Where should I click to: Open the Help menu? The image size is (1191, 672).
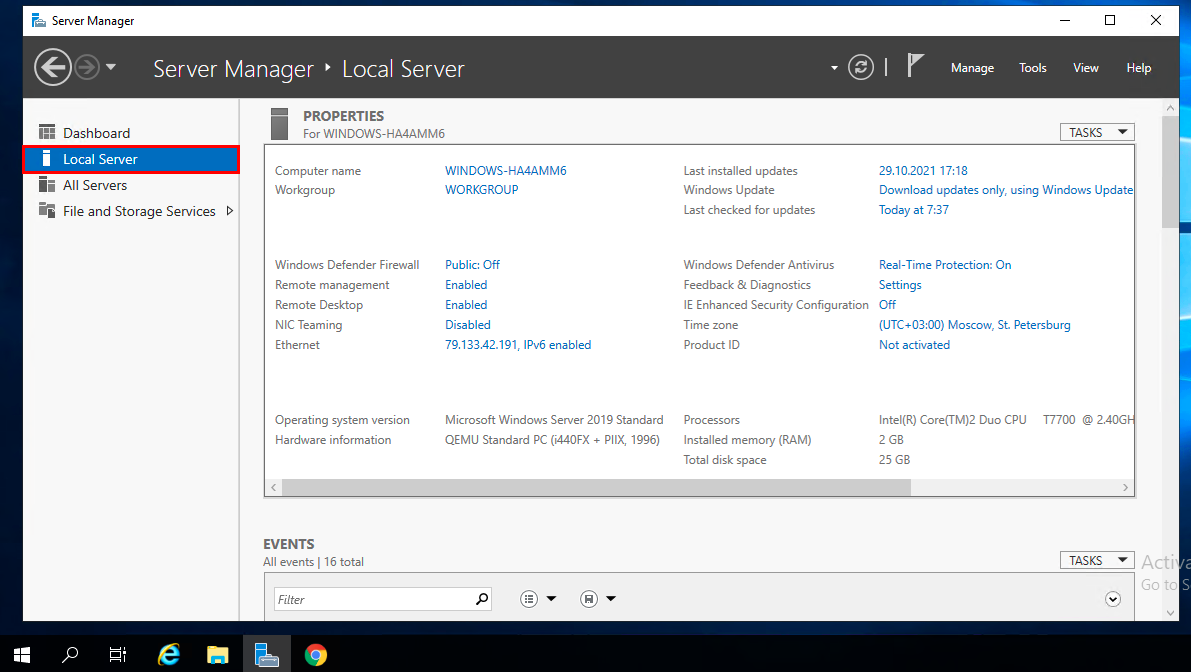(1139, 68)
